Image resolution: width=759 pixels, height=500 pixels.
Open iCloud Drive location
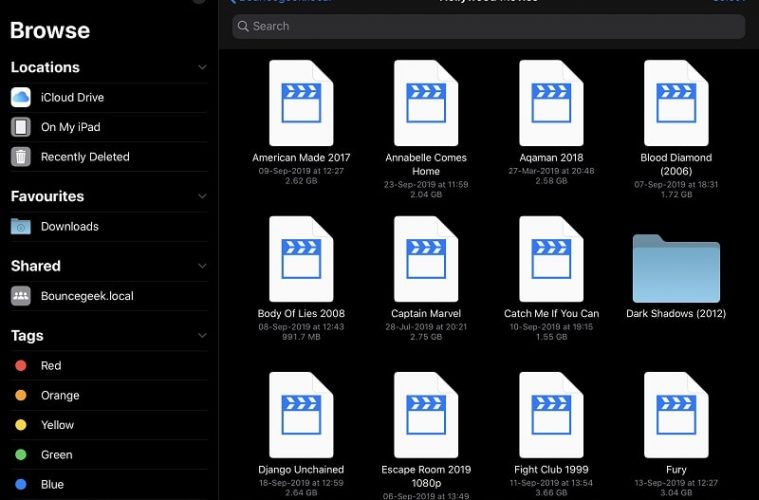[109, 97]
